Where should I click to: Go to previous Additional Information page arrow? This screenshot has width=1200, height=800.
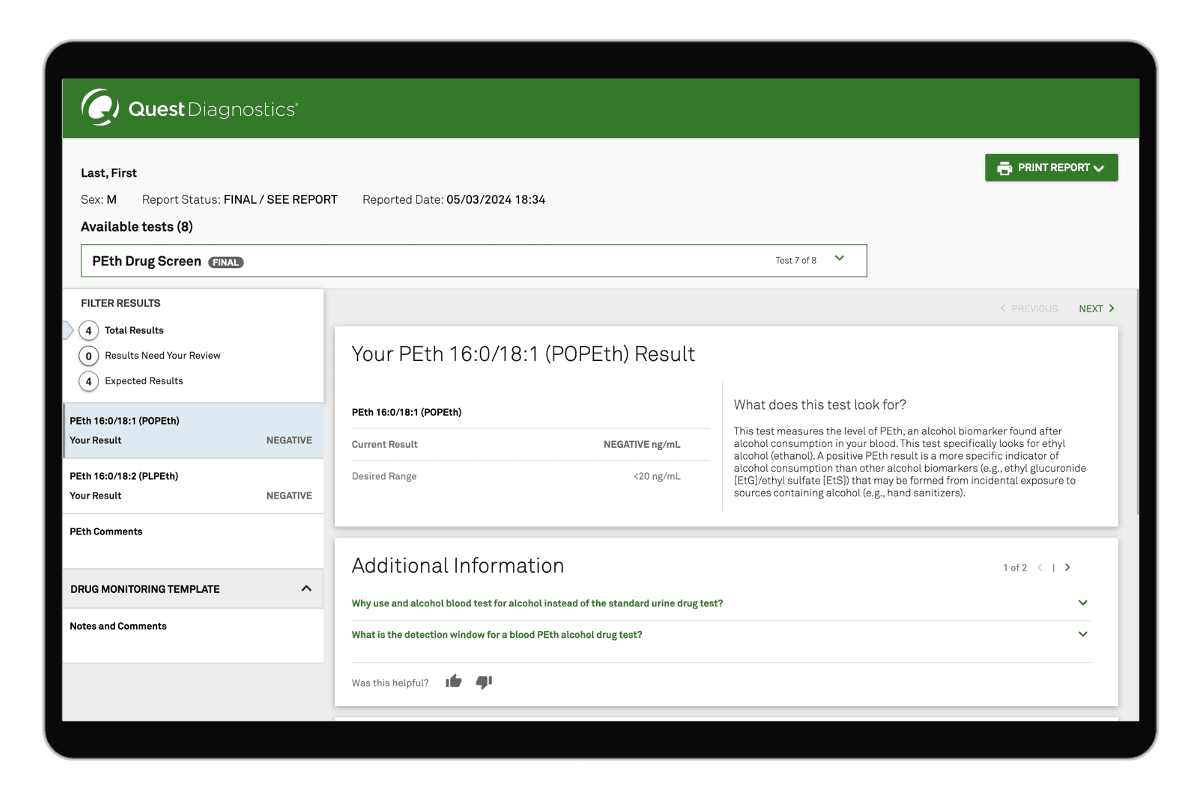click(x=1040, y=567)
